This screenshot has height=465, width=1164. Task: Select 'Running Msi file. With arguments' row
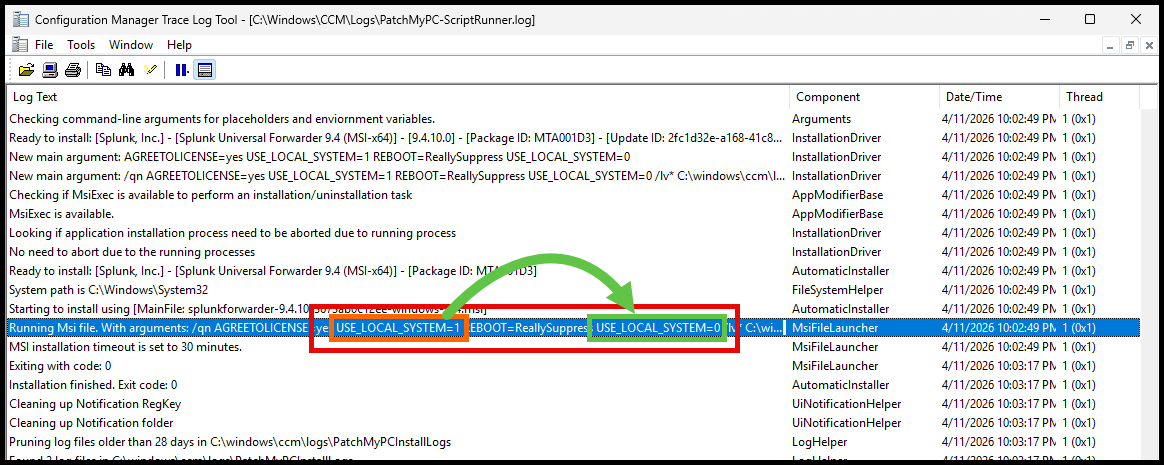tap(574, 328)
